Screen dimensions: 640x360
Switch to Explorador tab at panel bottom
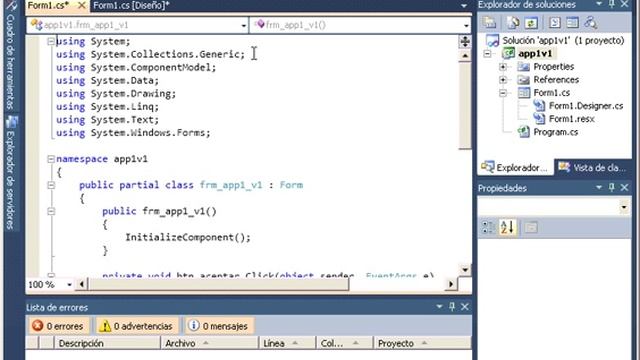515,167
